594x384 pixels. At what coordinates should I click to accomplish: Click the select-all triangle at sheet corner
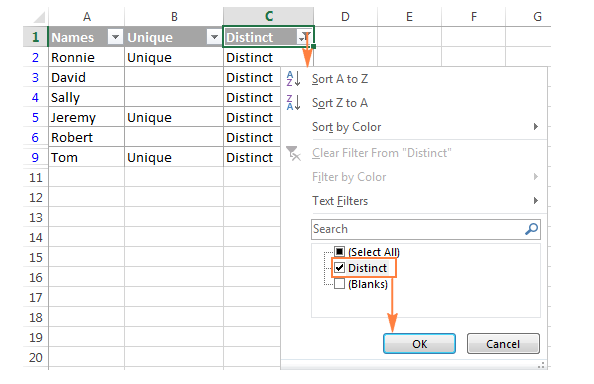39,17
